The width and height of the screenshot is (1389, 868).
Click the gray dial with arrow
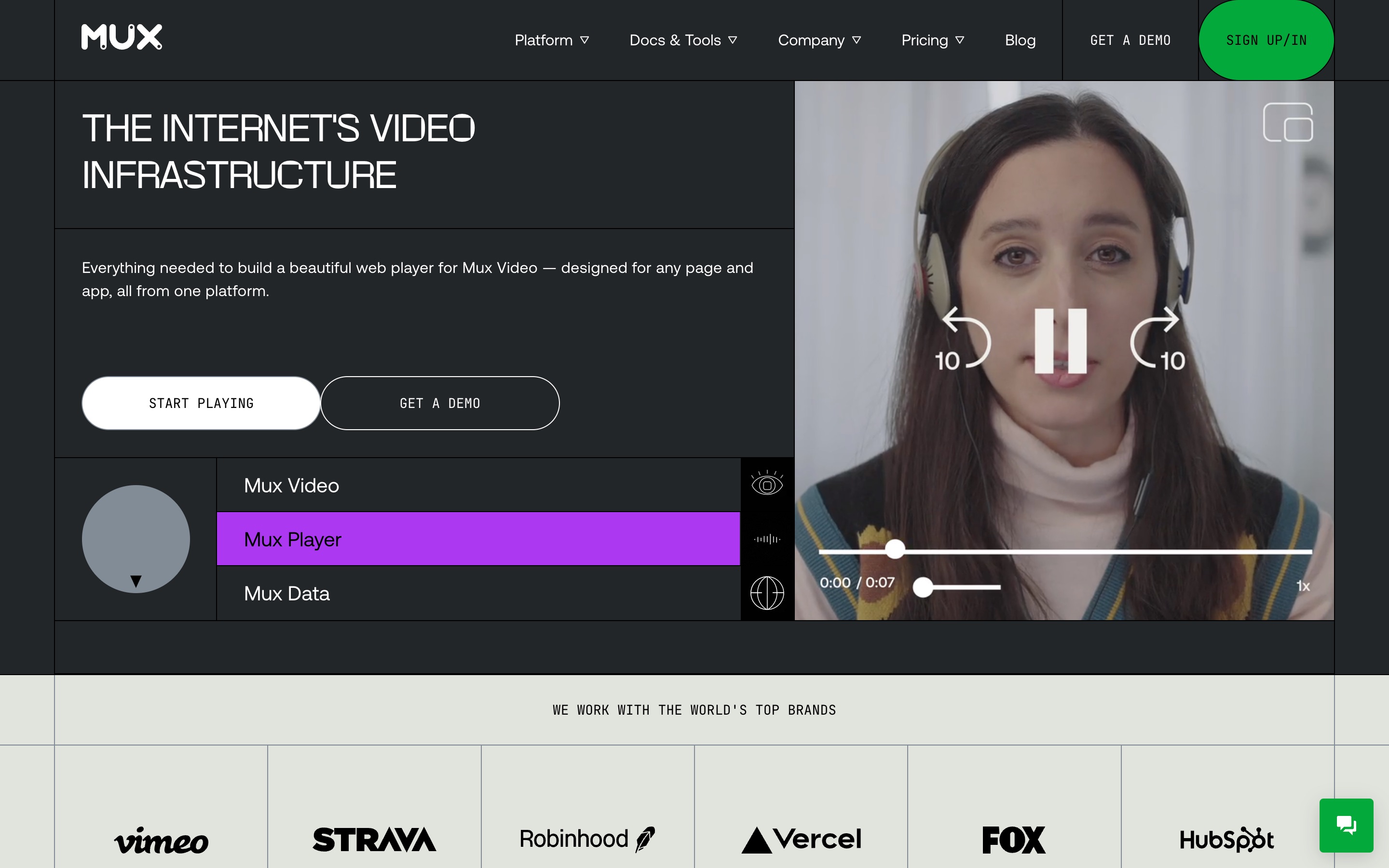tap(136, 539)
